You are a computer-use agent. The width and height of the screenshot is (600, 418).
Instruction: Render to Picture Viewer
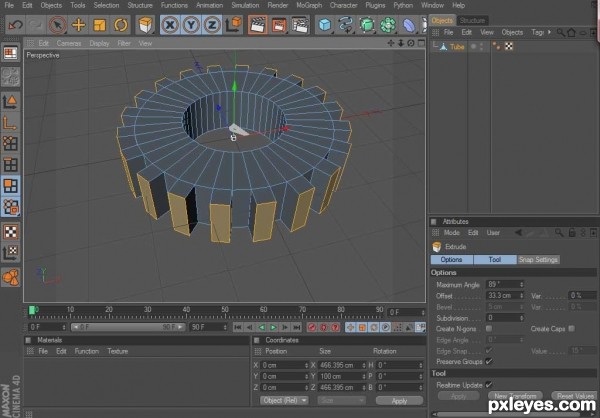(x=279, y=25)
